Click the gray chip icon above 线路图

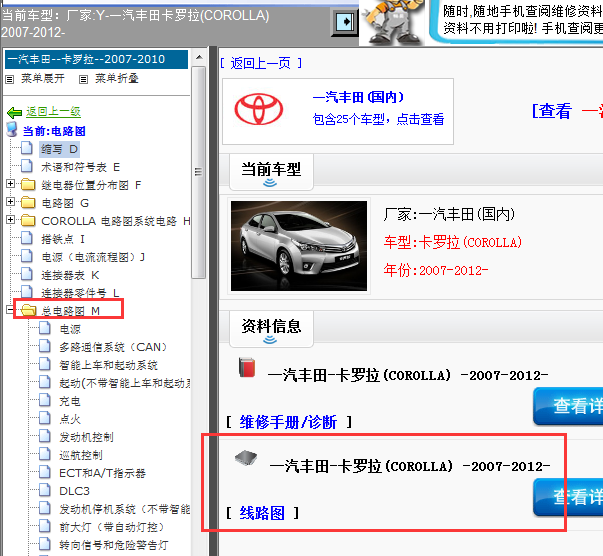246,458
